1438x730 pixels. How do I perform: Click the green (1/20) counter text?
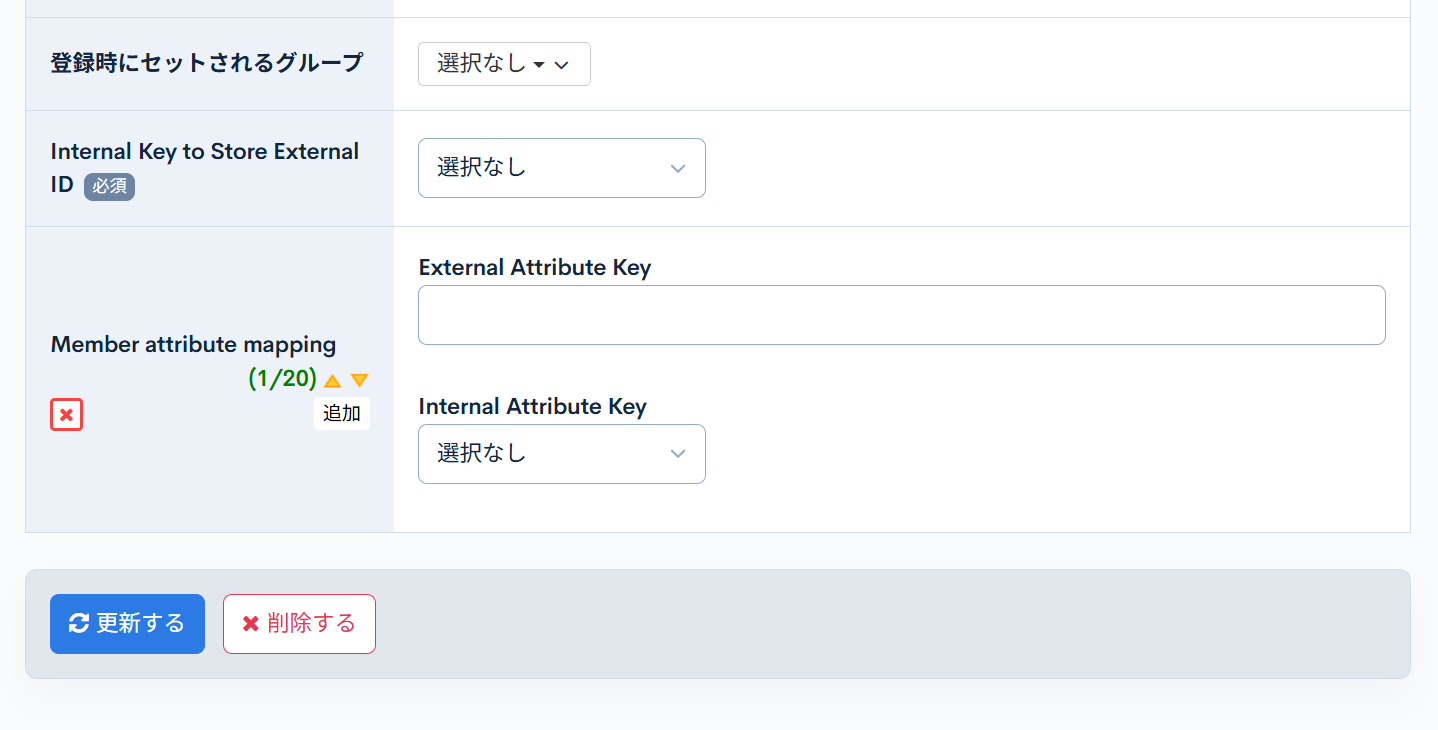coord(282,380)
